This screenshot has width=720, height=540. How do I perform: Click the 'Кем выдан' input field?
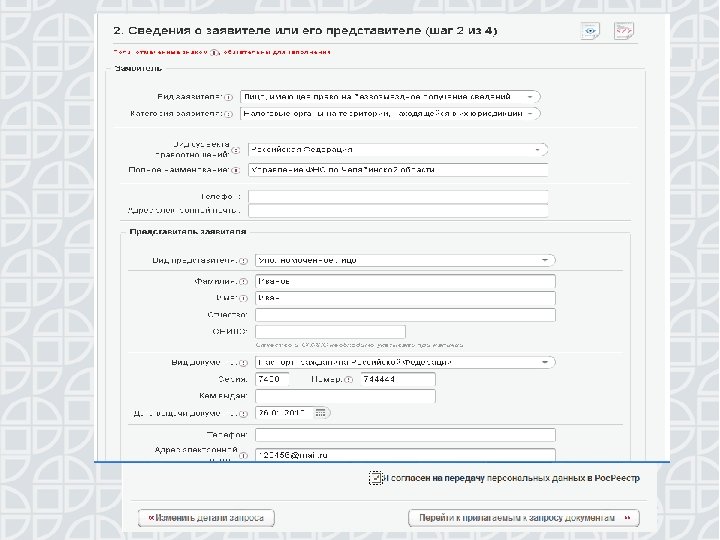pyautogui.click(x=345, y=396)
